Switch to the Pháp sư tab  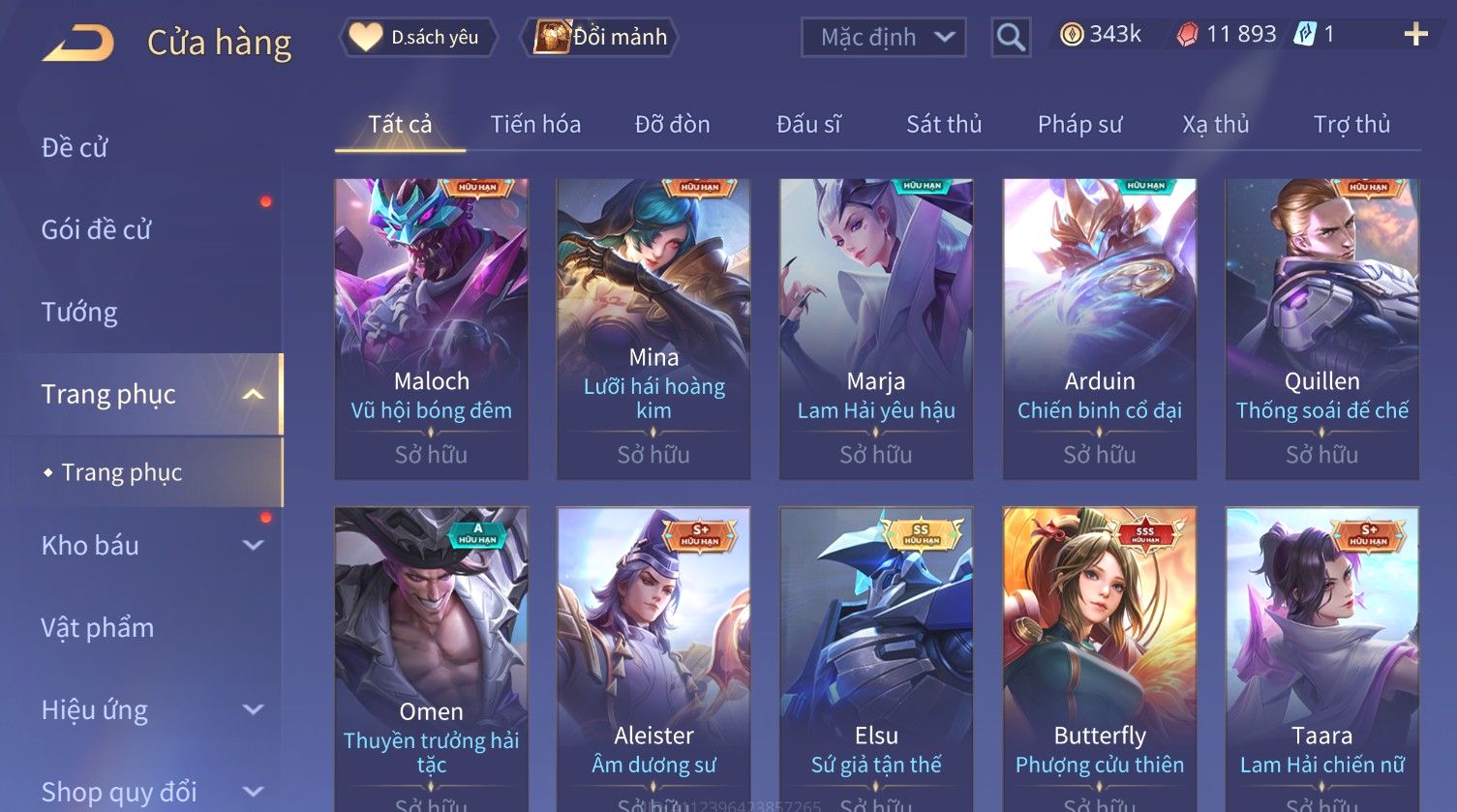pyautogui.click(x=1079, y=124)
